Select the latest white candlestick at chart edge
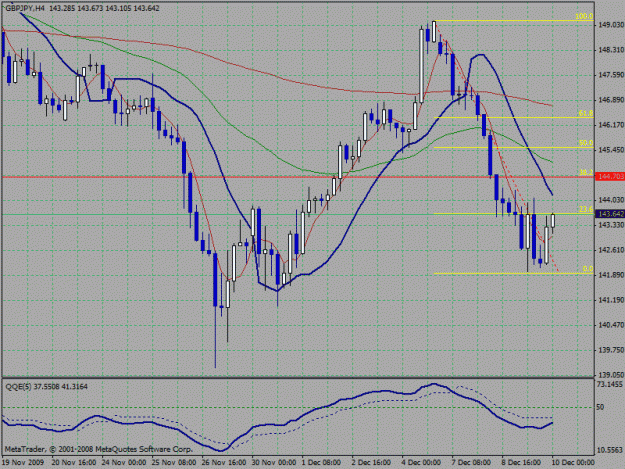 553,221
